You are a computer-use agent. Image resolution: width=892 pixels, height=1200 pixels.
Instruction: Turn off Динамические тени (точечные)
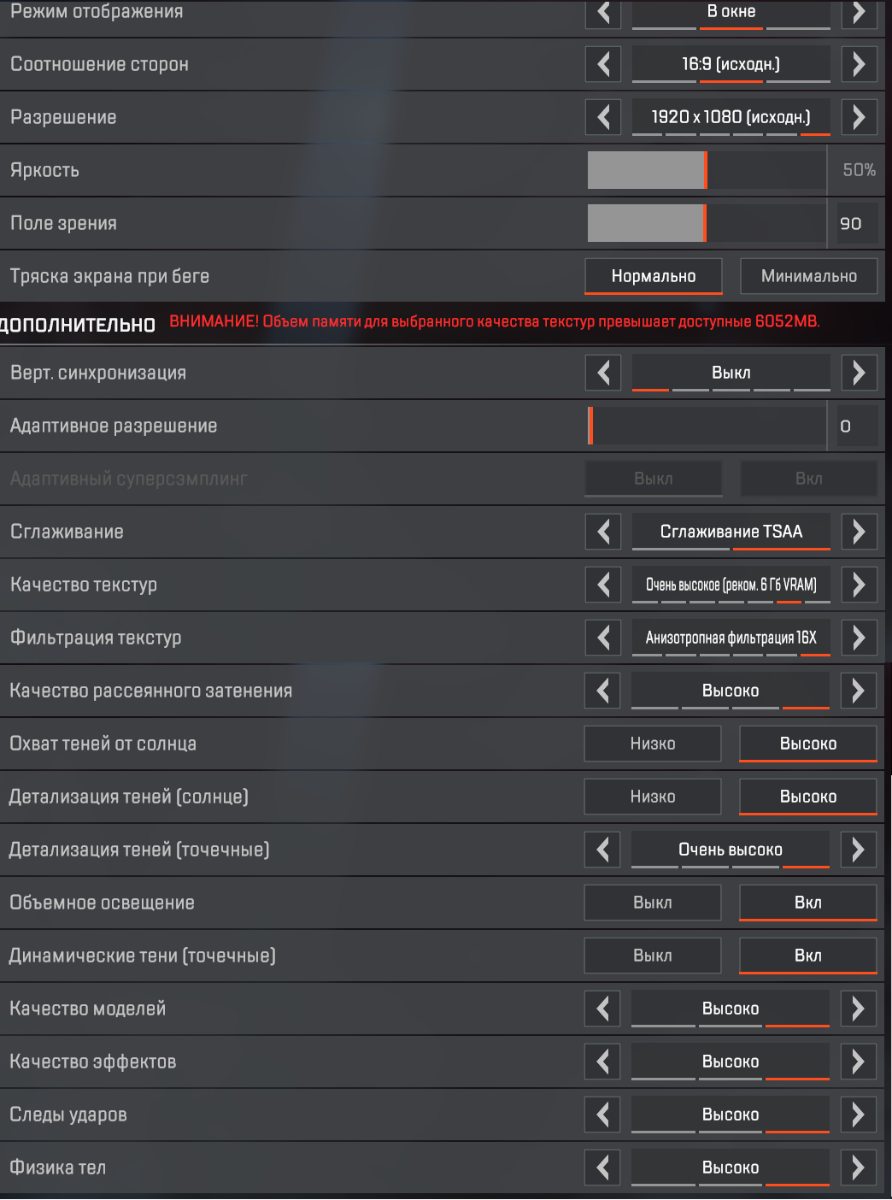[652, 956]
